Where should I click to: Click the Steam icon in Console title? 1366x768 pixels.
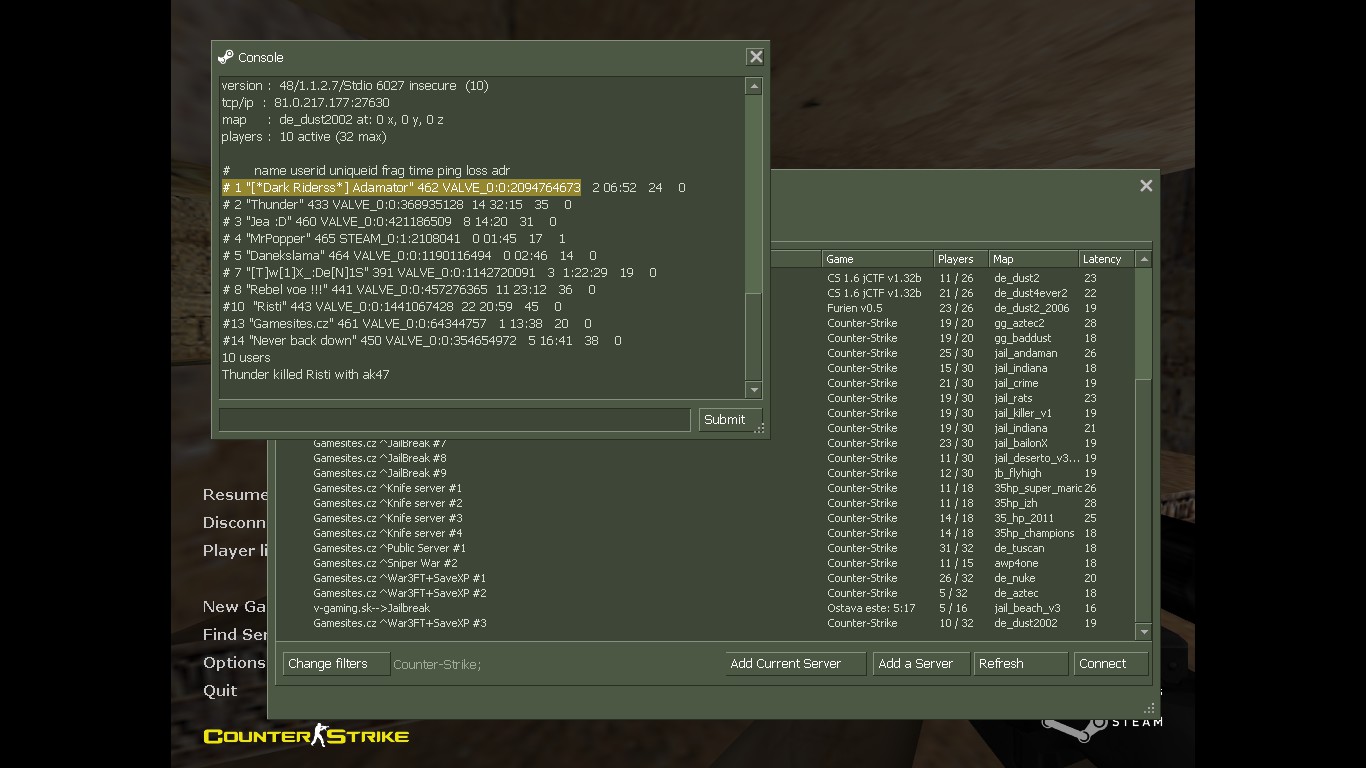pyautogui.click(x=226, y=57)
